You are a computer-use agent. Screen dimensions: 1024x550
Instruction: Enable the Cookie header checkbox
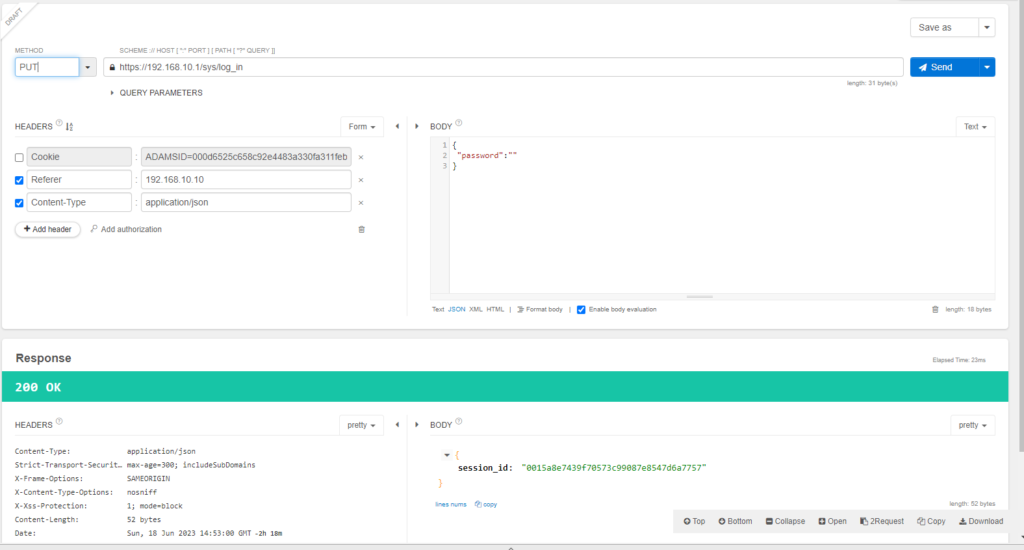click(19, 157)
